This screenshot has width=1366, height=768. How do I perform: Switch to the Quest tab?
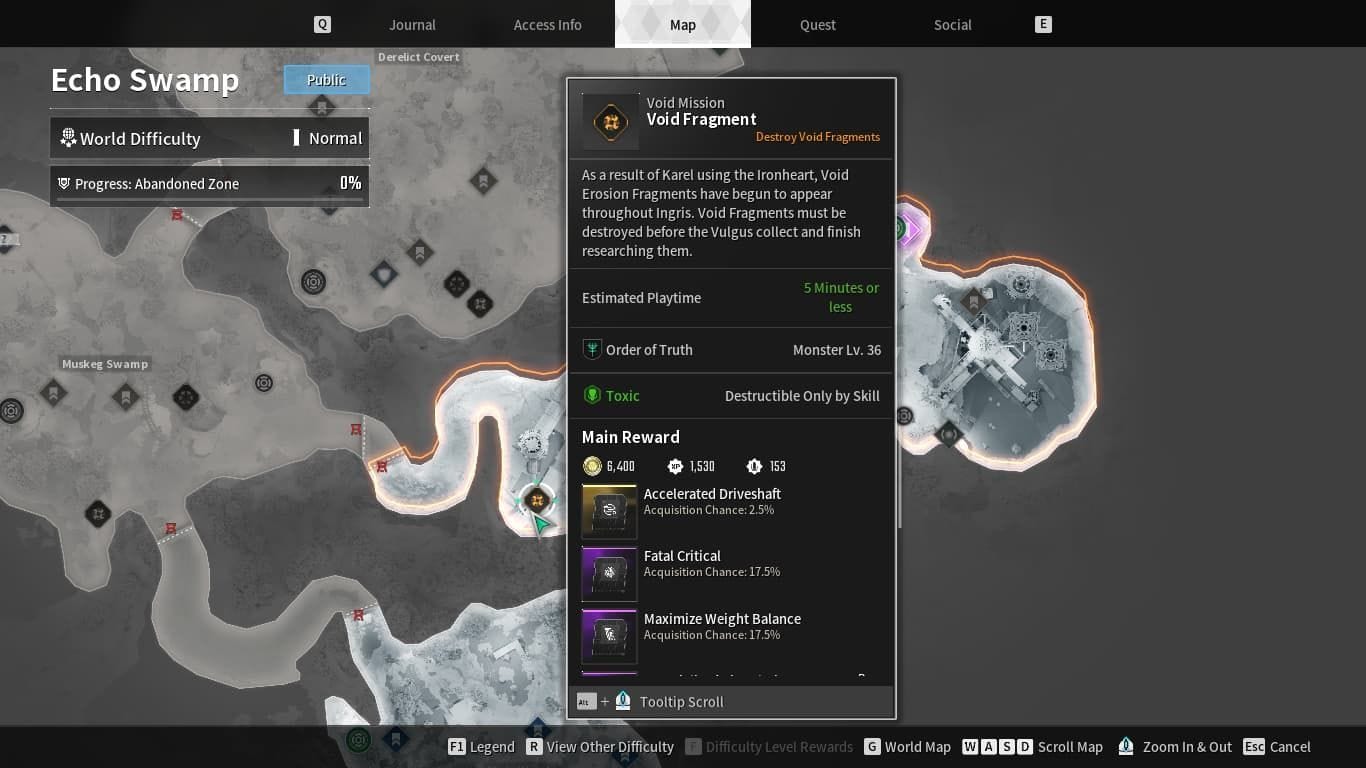click(817, 24)
